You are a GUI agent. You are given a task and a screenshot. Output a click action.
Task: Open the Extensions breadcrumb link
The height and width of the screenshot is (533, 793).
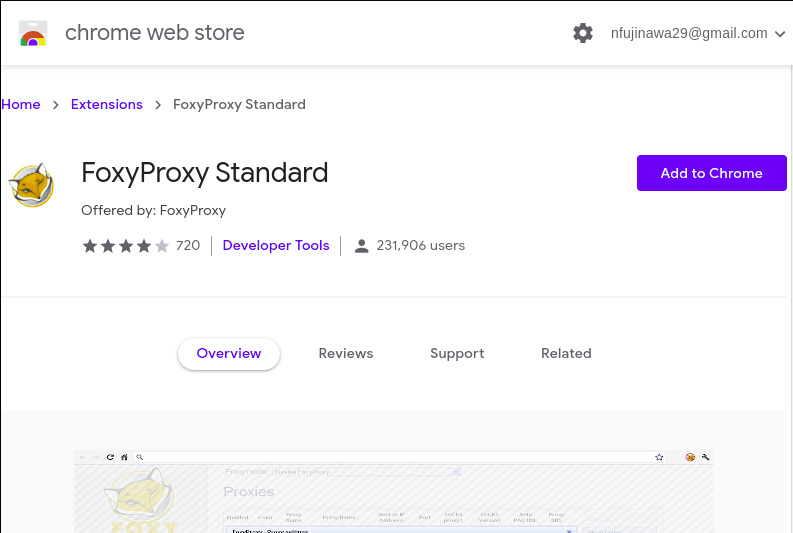pos(107,105)
